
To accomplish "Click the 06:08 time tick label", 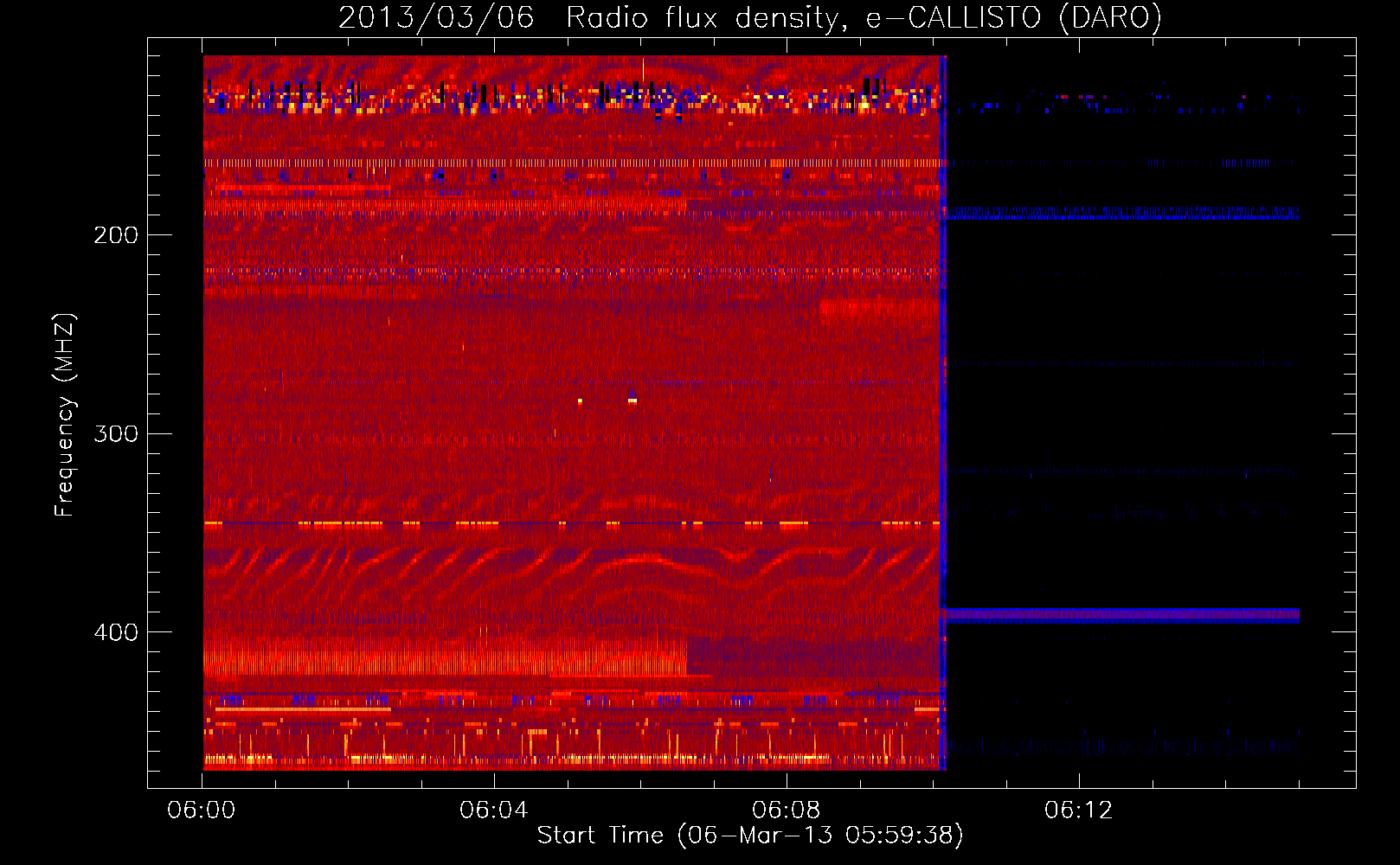I will point(787,810).
